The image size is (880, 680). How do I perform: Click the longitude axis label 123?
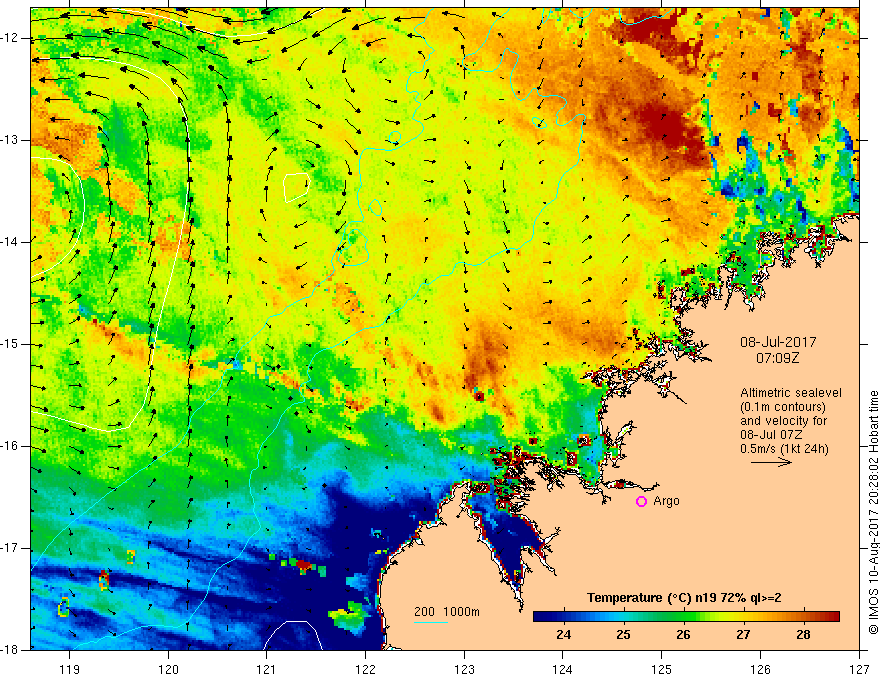coord(464,669)
